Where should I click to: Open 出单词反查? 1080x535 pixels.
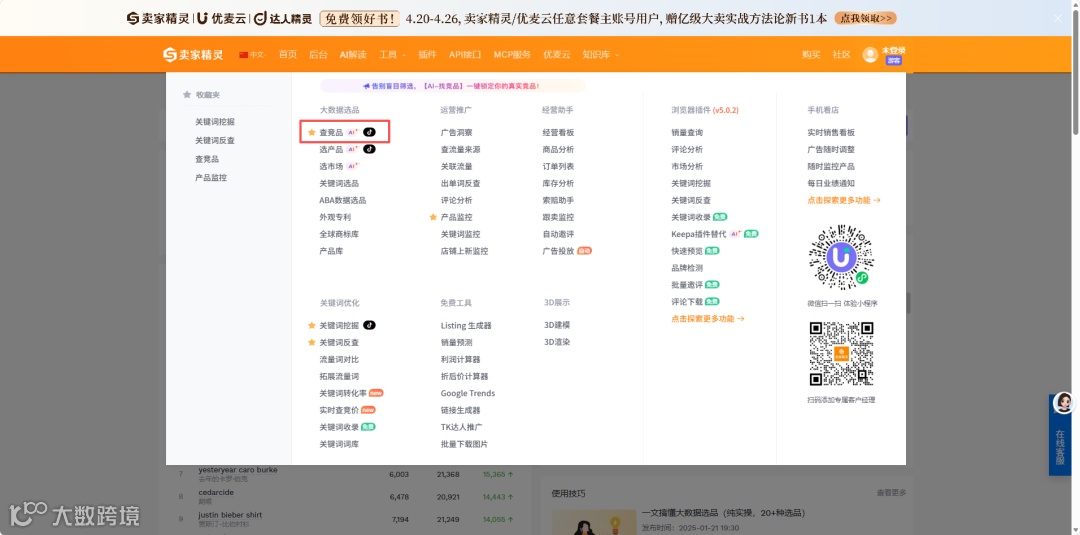(x=461, y=183)
